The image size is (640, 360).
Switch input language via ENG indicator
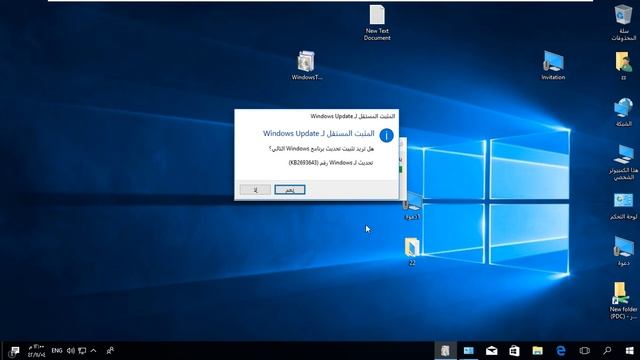(57, 351)
